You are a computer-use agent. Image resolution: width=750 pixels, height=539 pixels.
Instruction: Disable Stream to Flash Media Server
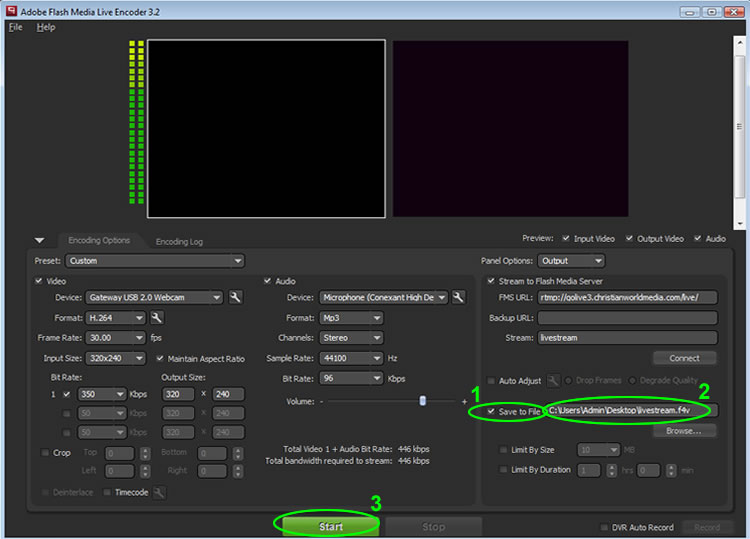coord(491,281)
